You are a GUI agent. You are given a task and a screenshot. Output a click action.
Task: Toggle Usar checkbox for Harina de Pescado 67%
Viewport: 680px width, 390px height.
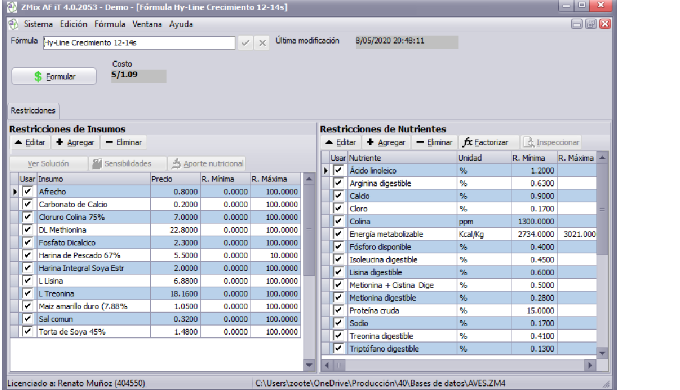pos(28,255)
